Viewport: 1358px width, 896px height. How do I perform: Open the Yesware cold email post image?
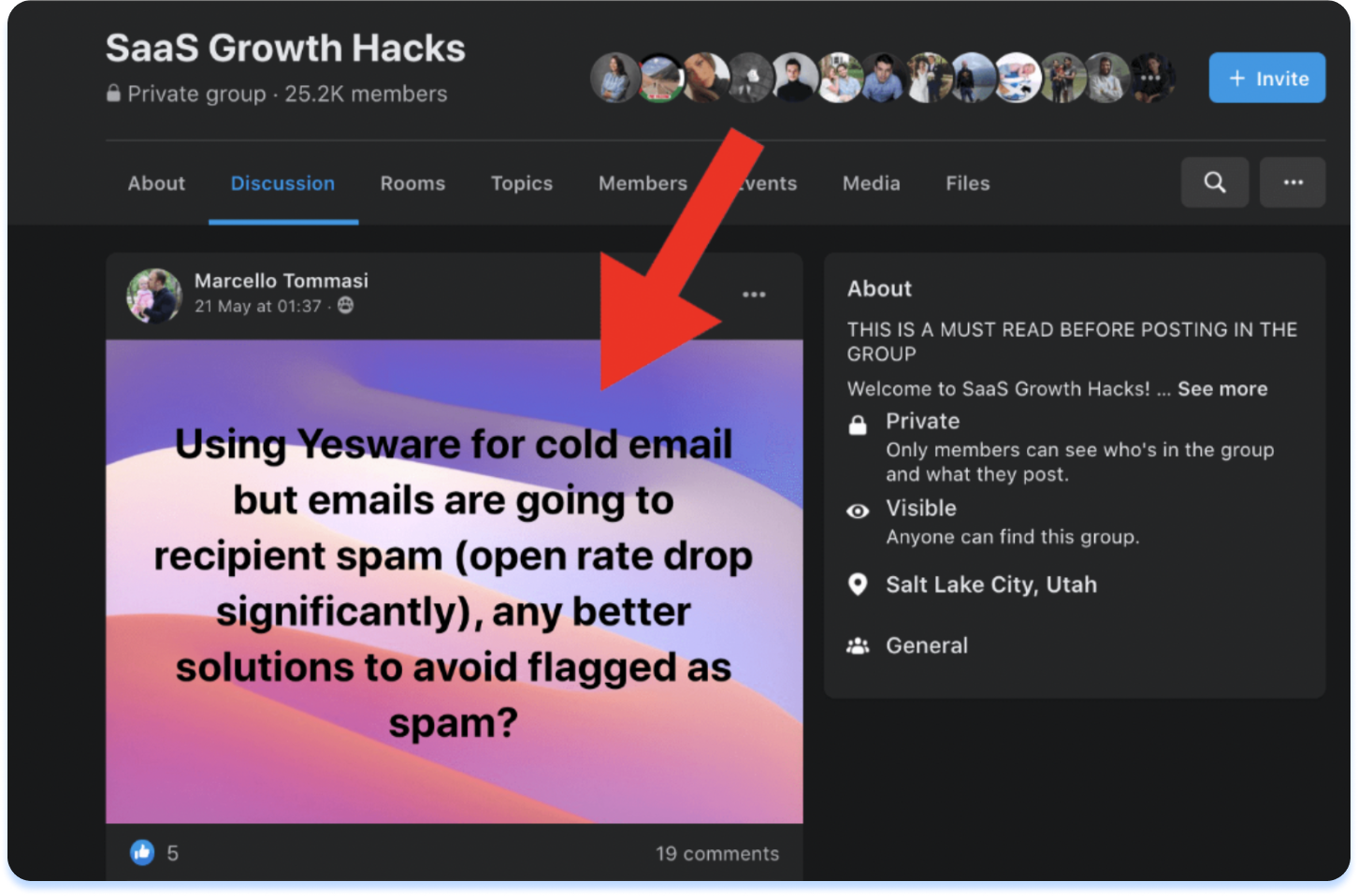pyautogui.click(x=454, y=580)
